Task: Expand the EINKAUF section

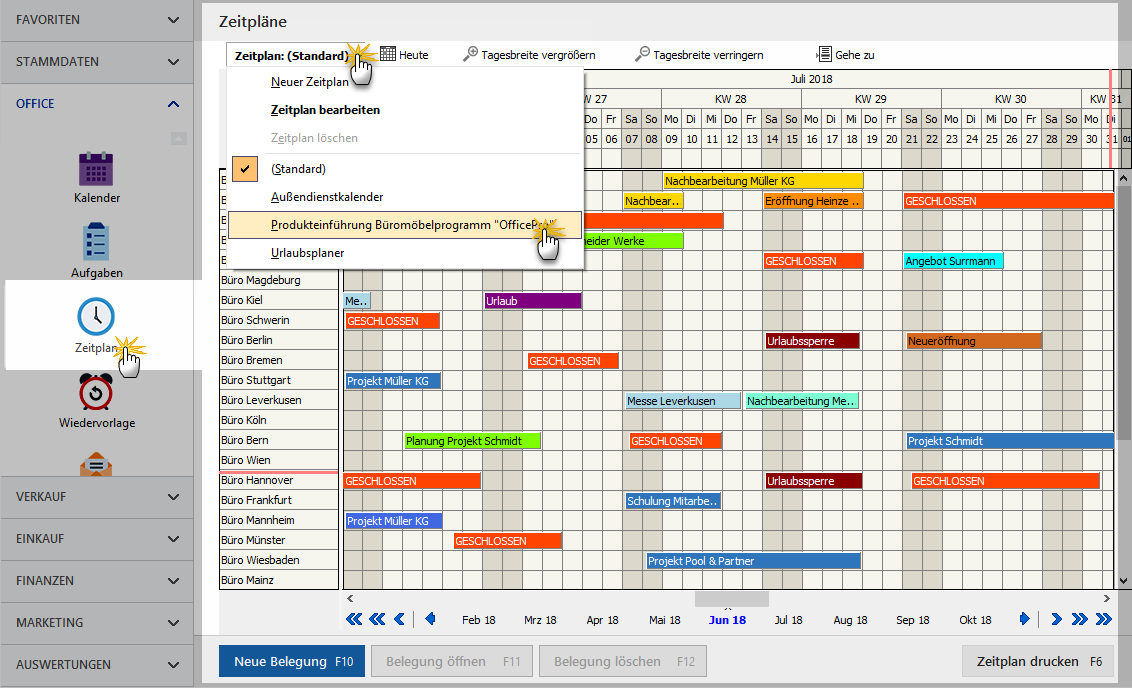Action: coord(97,539)
